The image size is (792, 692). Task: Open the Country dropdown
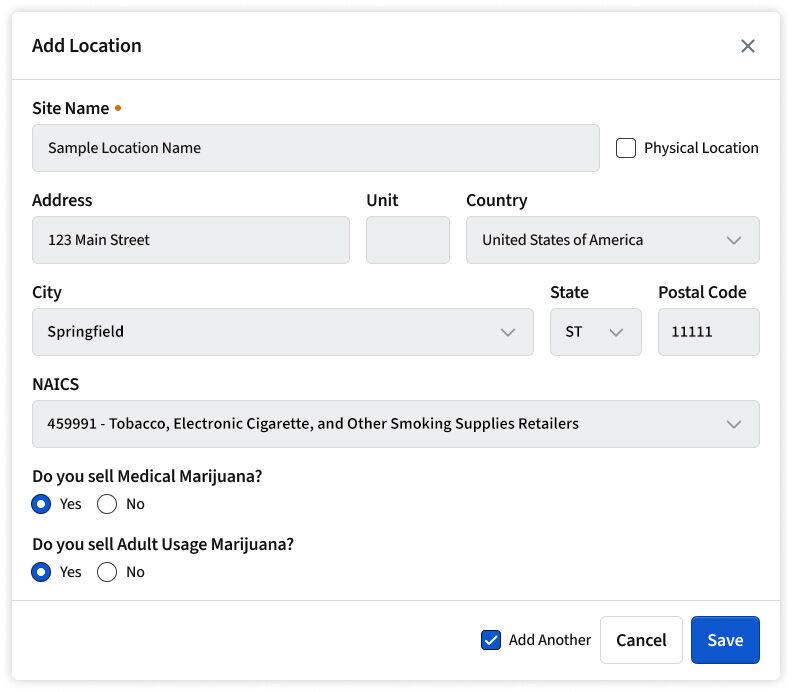613,240
